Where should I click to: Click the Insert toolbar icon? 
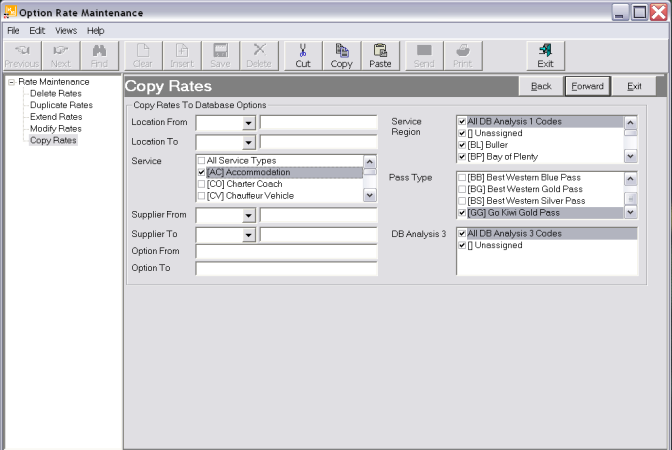[182, 56]
